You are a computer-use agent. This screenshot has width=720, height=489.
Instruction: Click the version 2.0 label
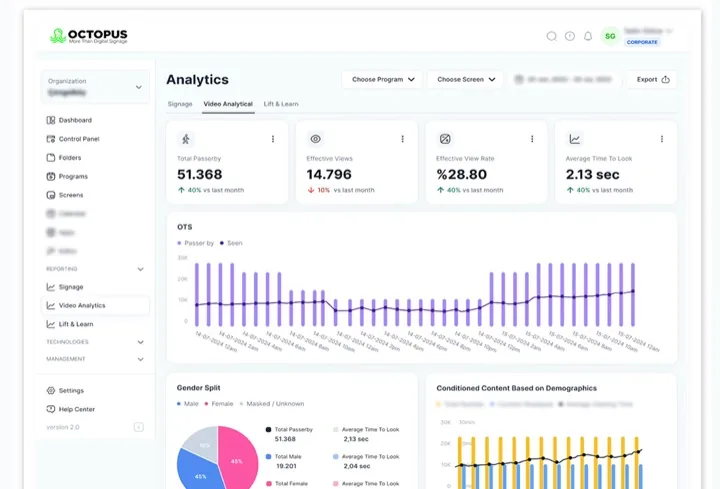click(x=63, y=427)
